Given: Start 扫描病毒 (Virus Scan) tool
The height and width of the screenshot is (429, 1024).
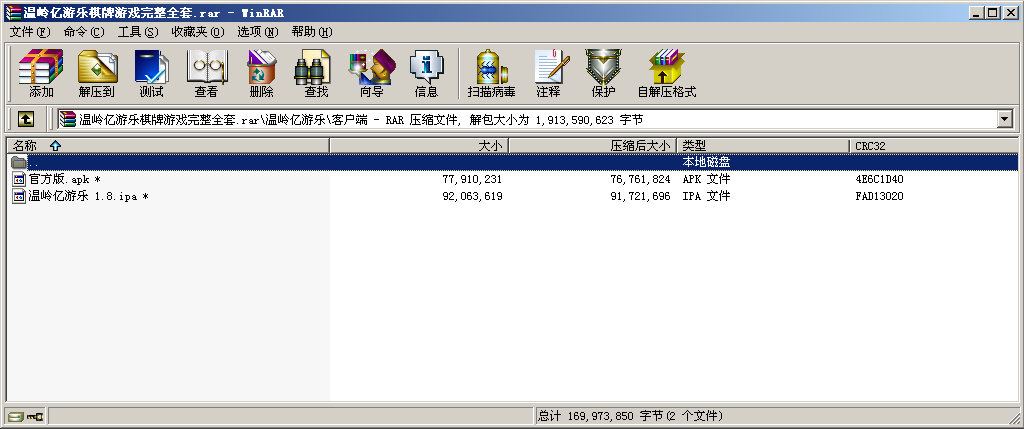Looking at the screenshot, I should click(491, 73).
